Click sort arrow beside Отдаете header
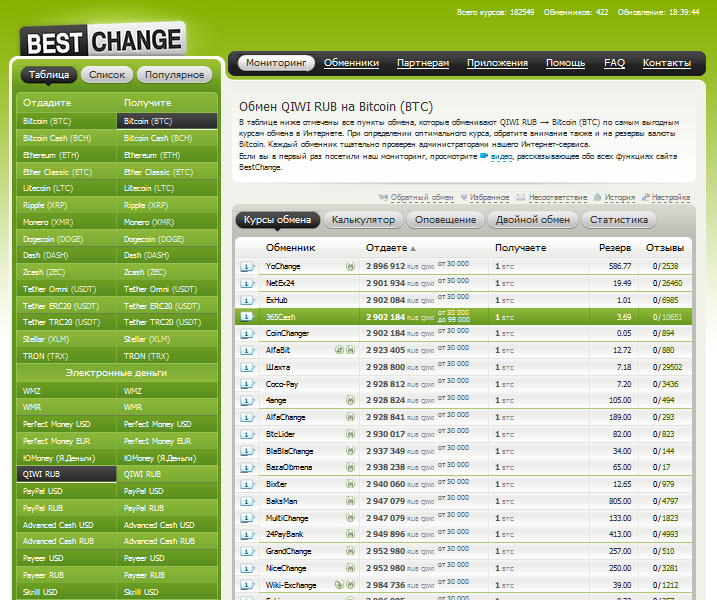717x600 pixels. (x=413, y=248)
